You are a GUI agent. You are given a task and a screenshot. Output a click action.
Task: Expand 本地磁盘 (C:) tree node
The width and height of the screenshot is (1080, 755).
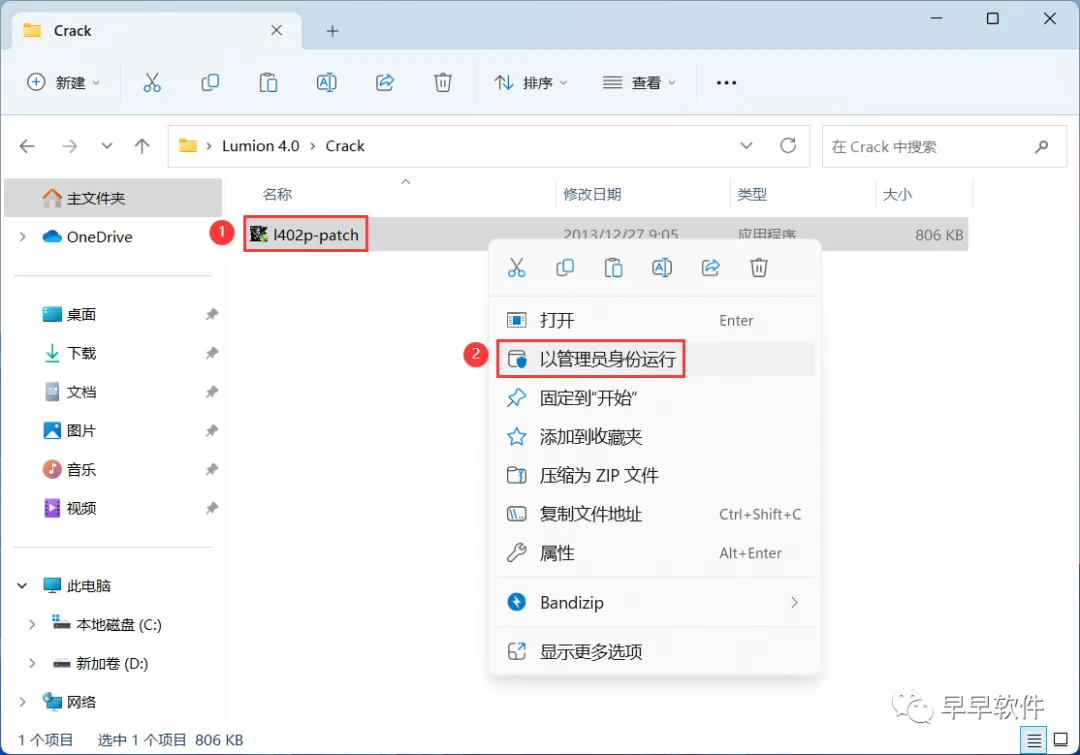pos(32,624)
